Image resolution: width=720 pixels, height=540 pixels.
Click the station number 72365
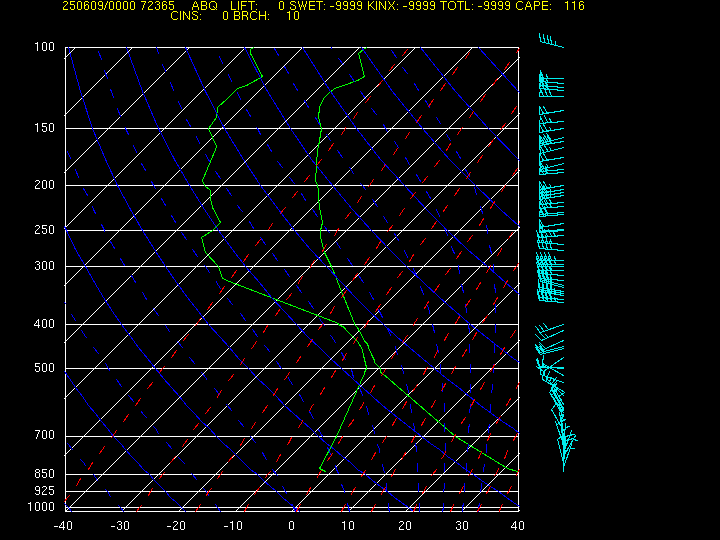[x=158, y=6]
